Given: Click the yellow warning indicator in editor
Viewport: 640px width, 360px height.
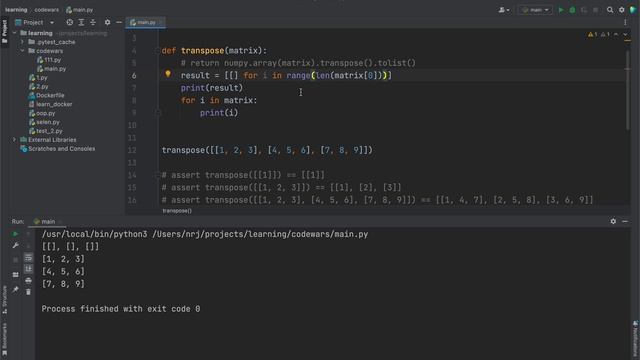Looking at the screenshot, I should [593, 35].
